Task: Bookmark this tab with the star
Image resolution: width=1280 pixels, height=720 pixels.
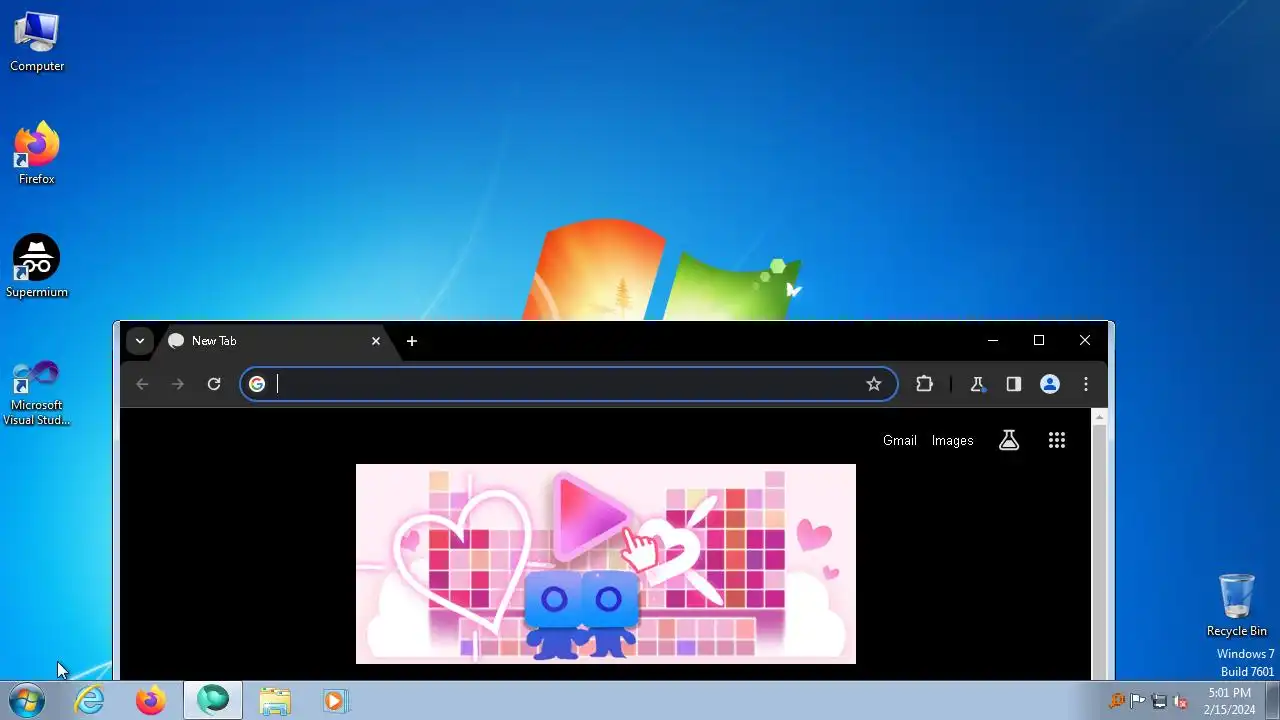Action: coord(874,384)
